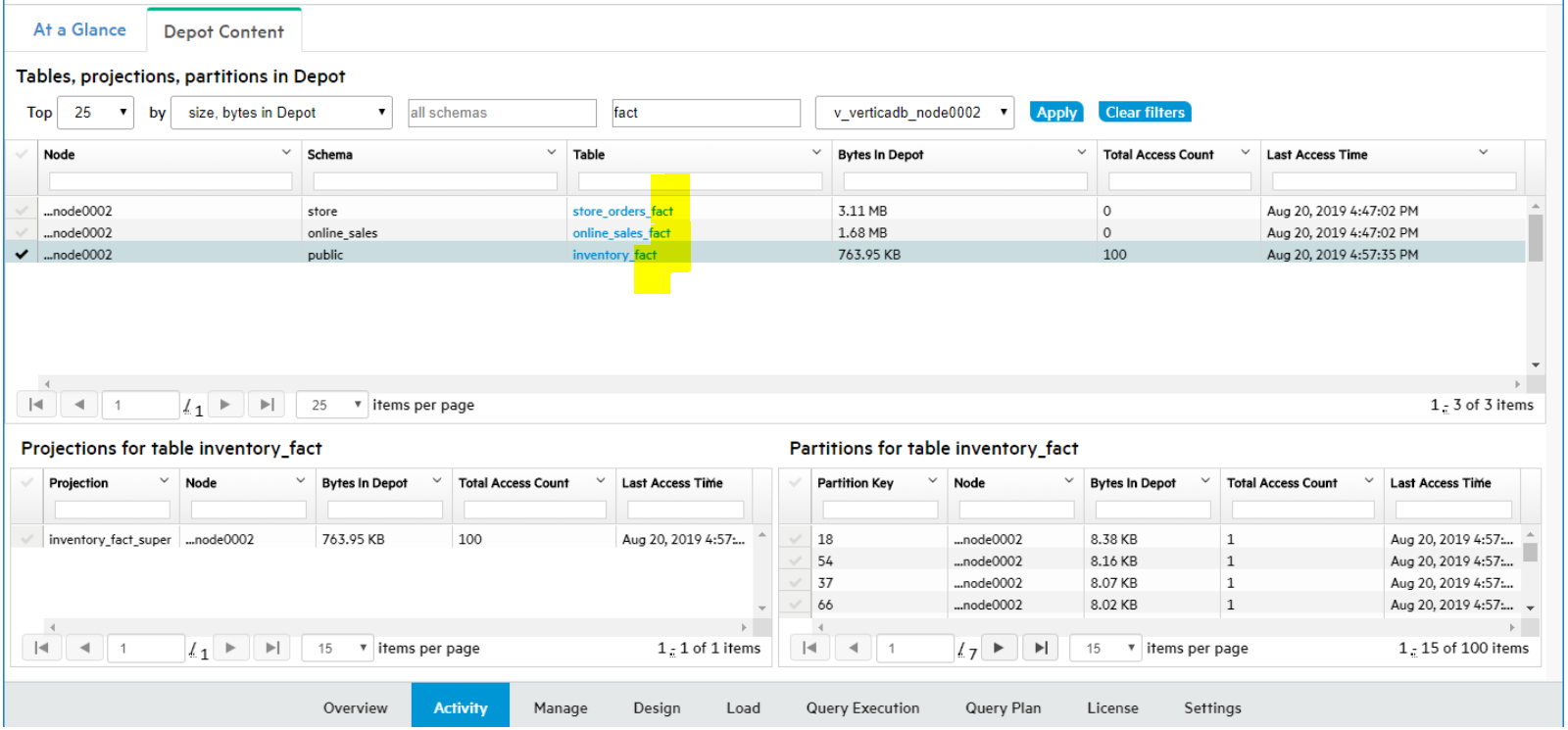Screen dimensions: 1568x730
Task: Go to first page in main table pager
Action: tap(36, 405)
